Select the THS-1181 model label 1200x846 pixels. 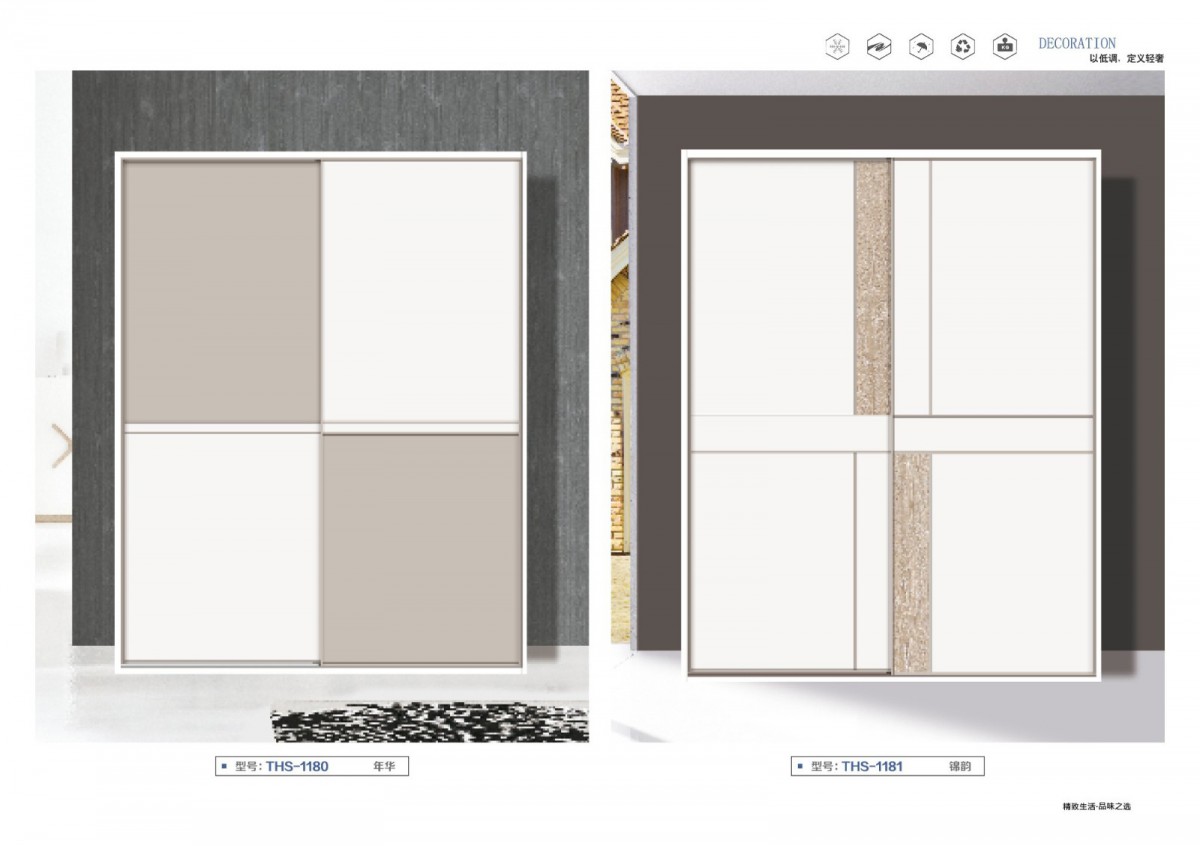pos(872,767)
